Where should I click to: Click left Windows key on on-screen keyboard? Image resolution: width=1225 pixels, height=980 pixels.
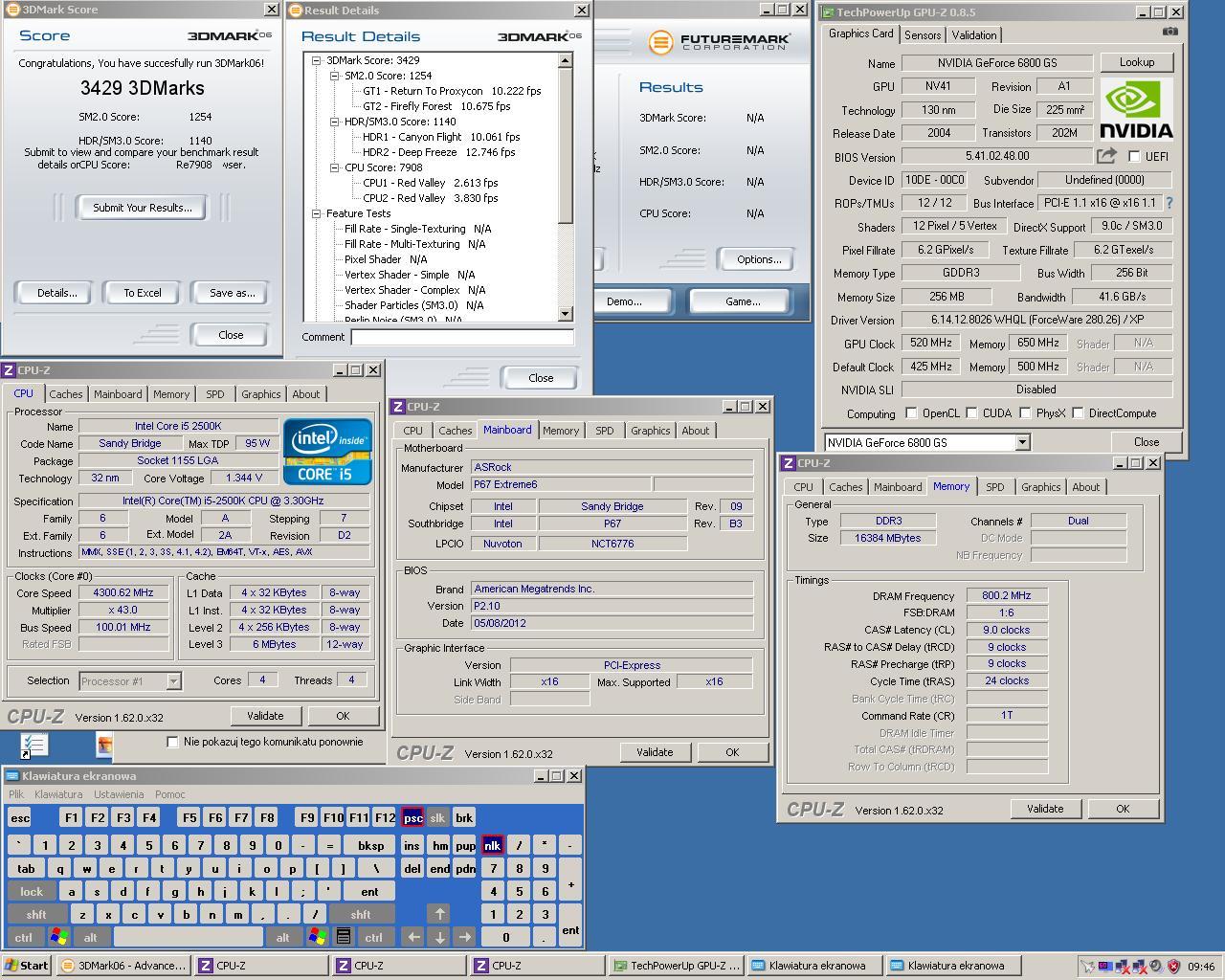(59, 937)
